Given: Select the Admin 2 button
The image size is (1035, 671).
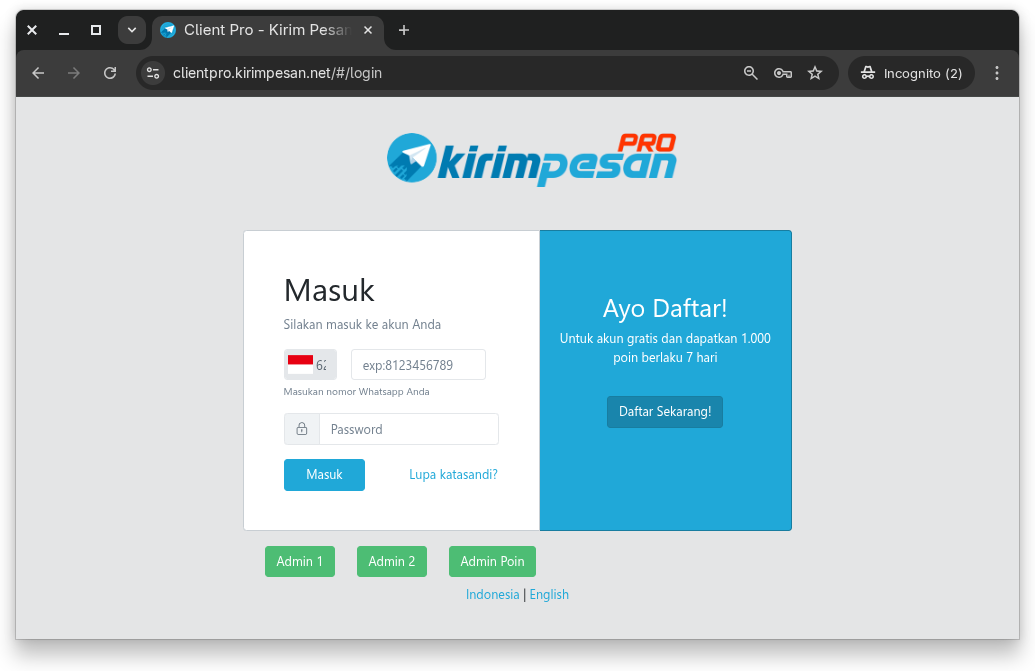Looking at the screenshot, I should tap(391, 562).
